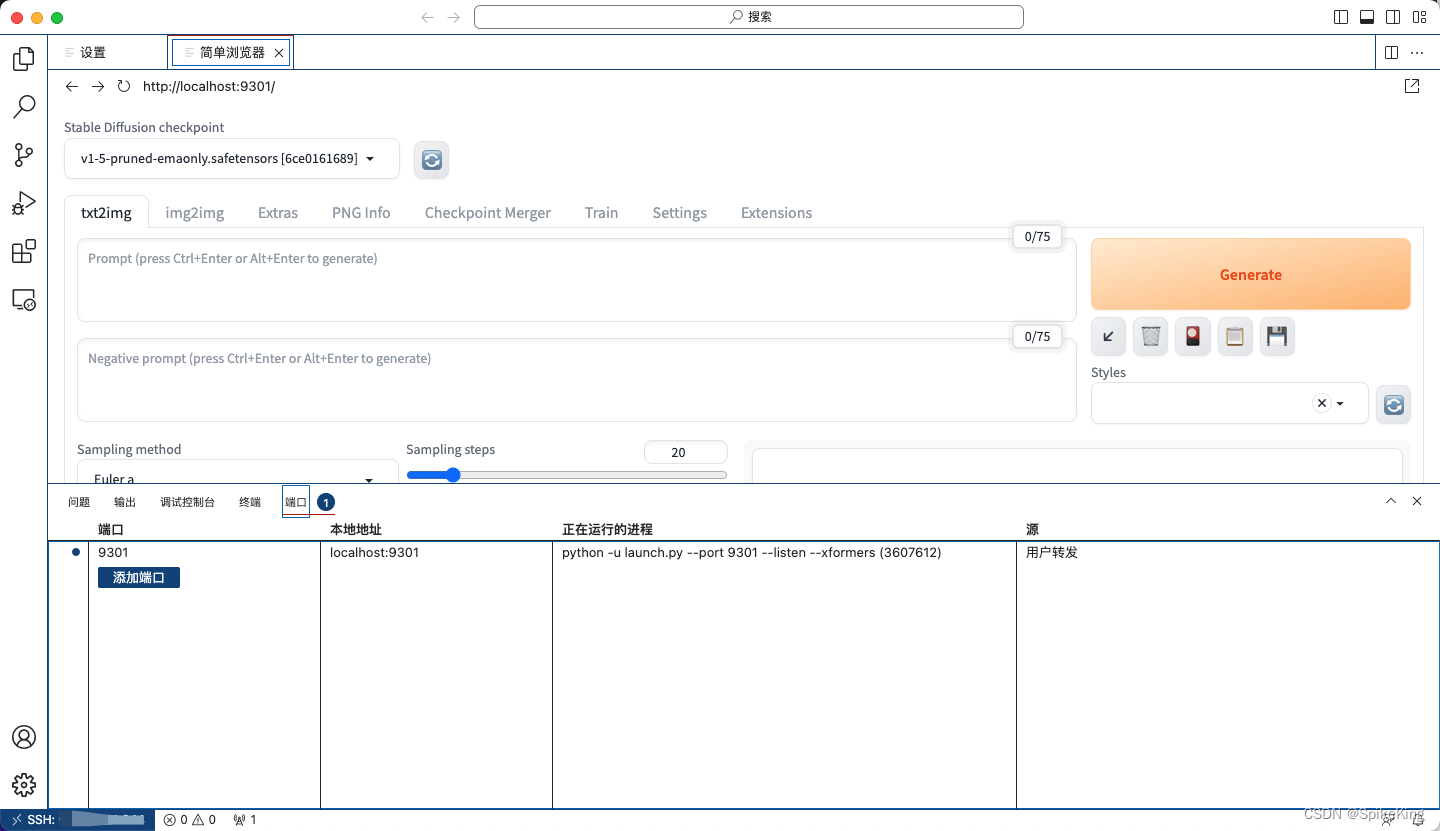Screen dimensions: 1440x831
Task: Switch to txt2img tab
Action: click(106, 213)
